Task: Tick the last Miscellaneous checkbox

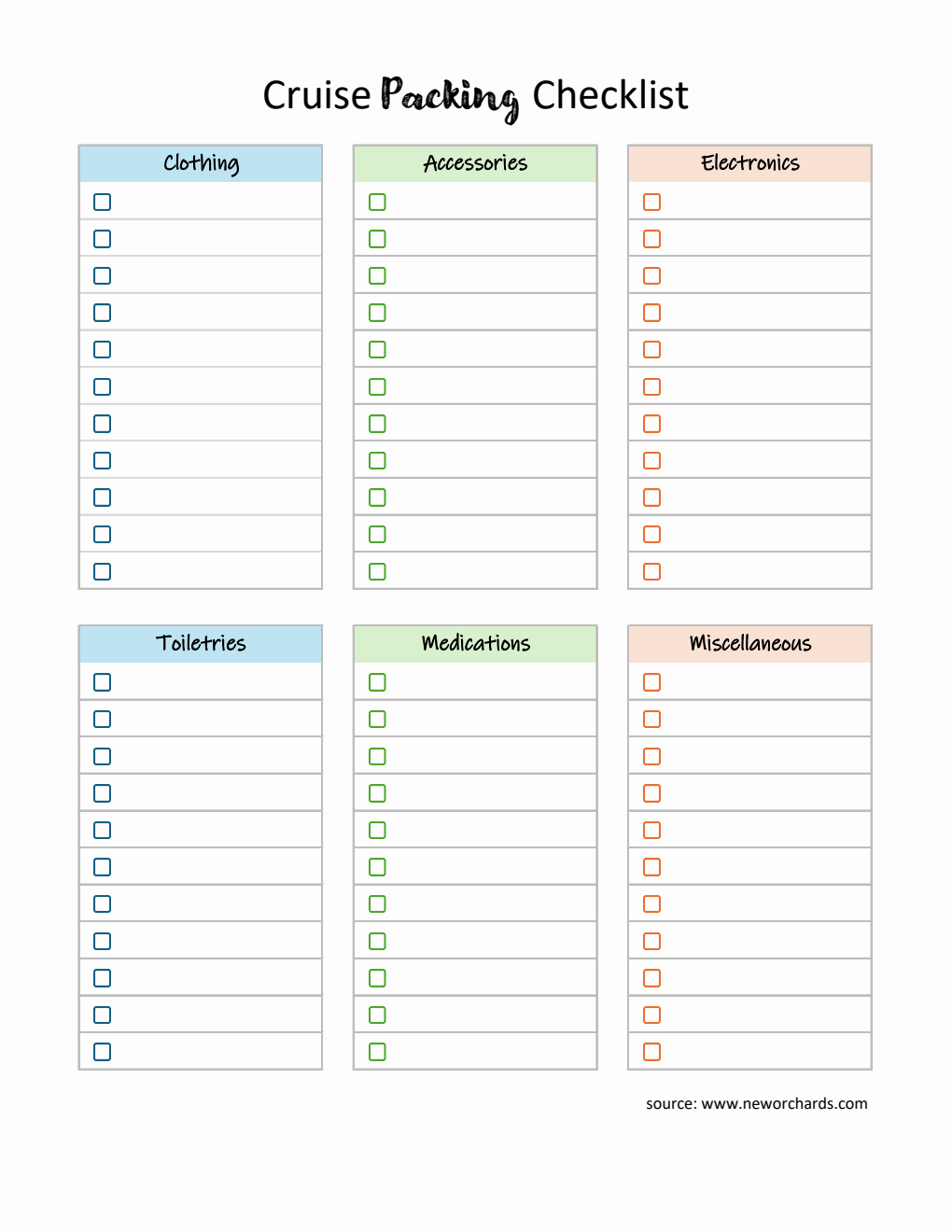Action: tap(652, 1052)
